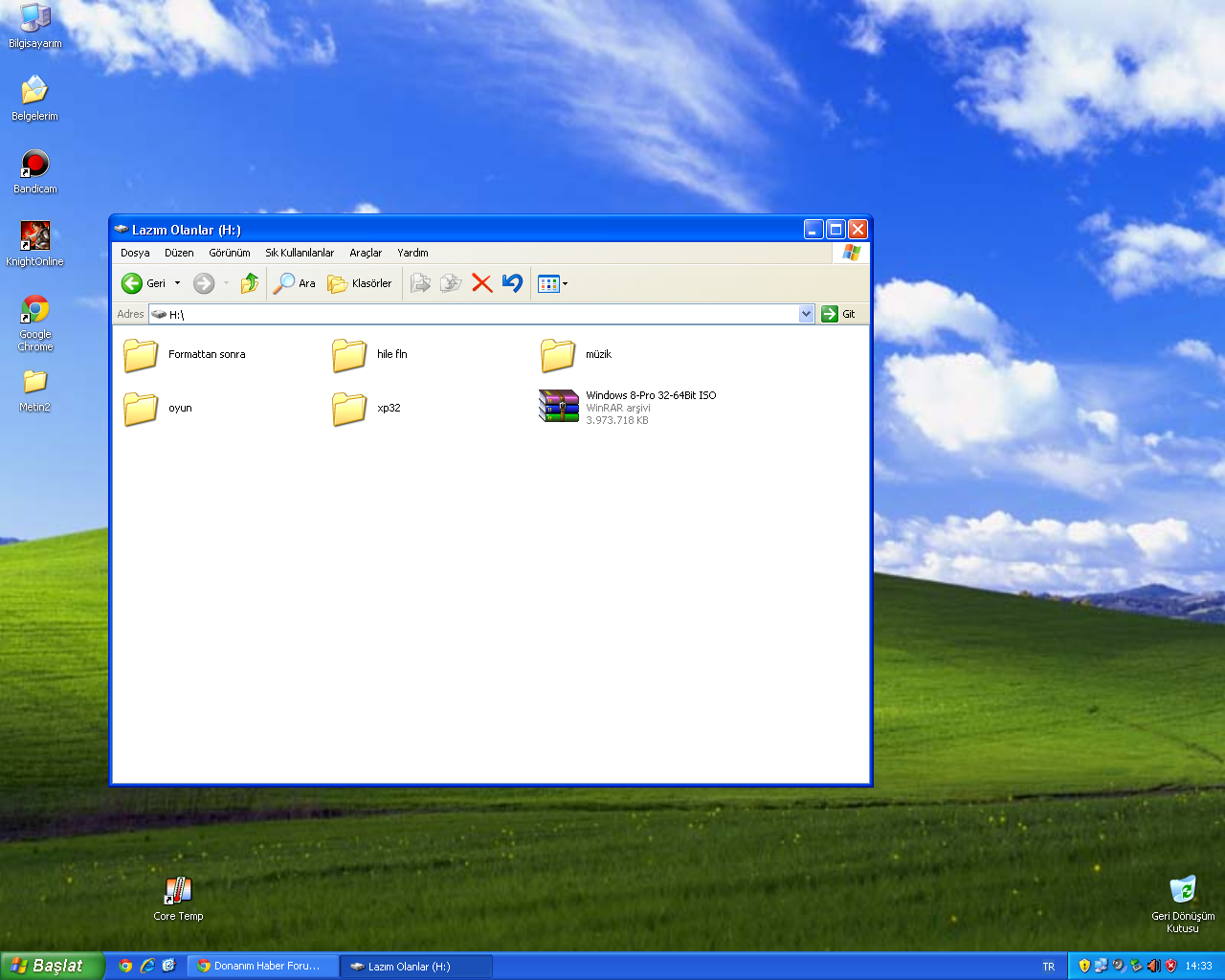Viewport: 1225px width, 980px height.
Task: Select the hile fln folder
Action: pos(370,355)
